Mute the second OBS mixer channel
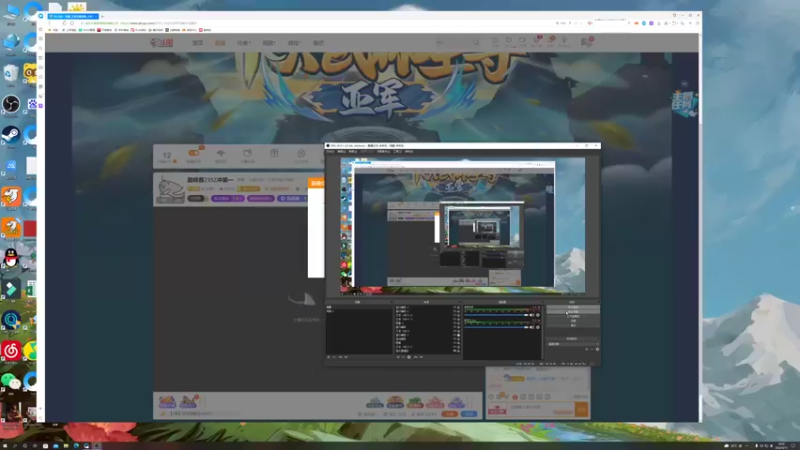Screen dimensions: 800x450 532,327
